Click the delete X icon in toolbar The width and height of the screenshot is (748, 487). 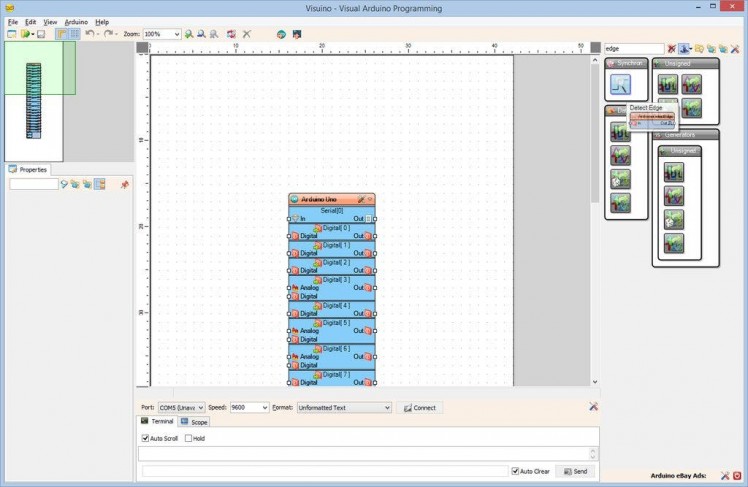click(247, 34)
